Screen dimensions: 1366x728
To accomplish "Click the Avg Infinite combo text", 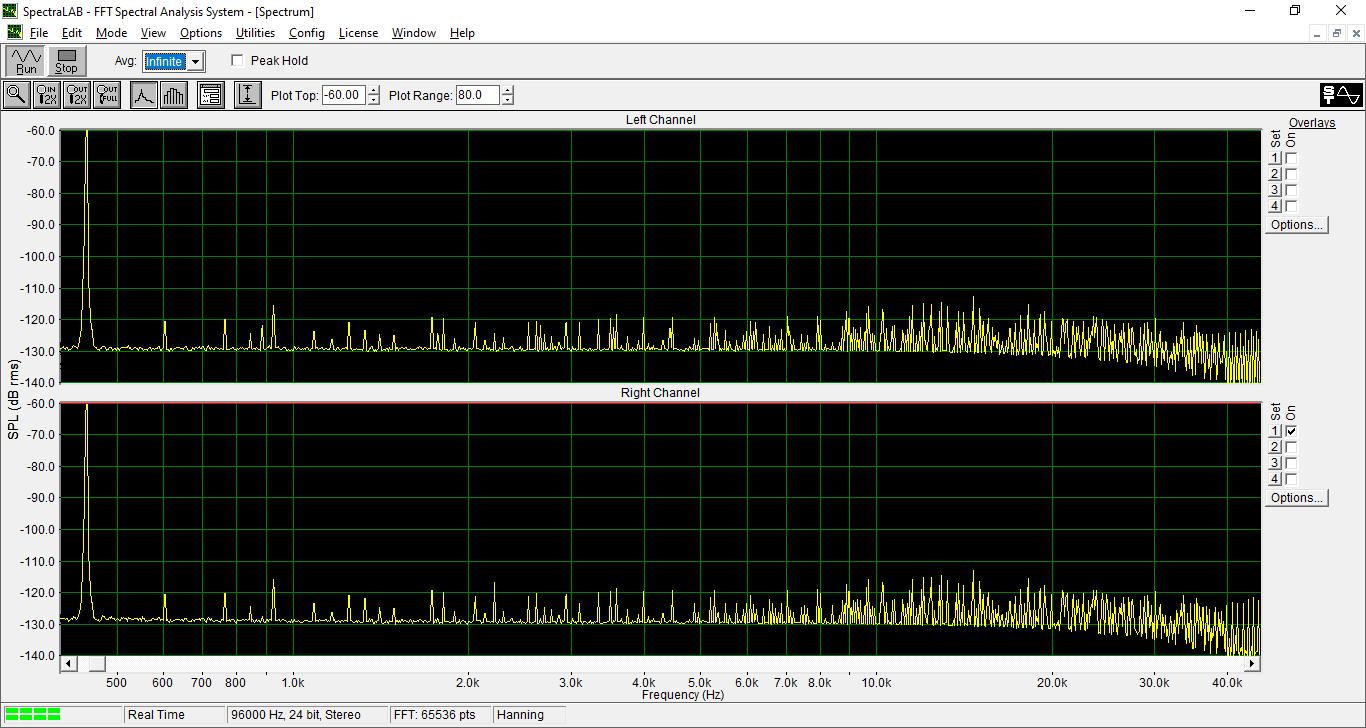I will (164, 61).
